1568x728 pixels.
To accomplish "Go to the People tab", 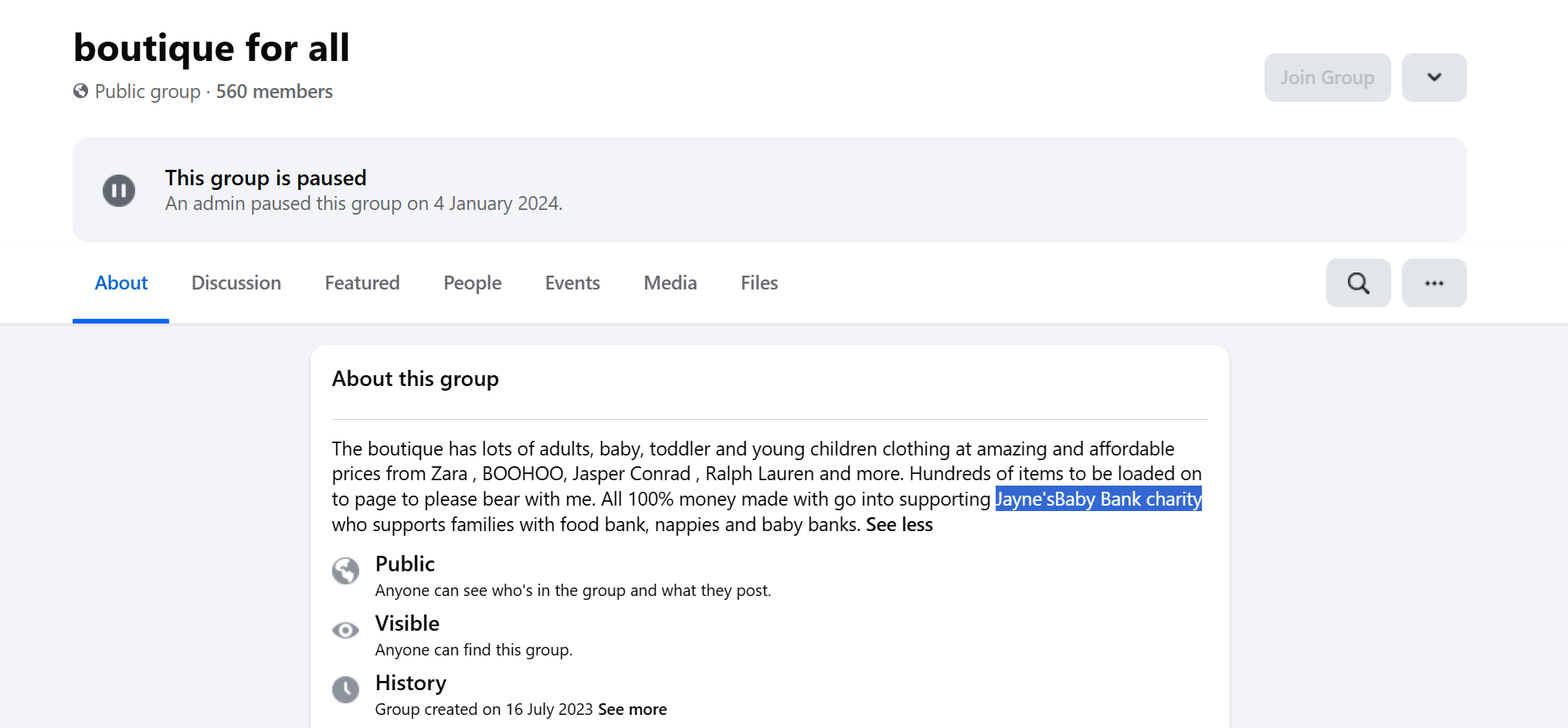I will pyautogui.click(x=472, y=283).
